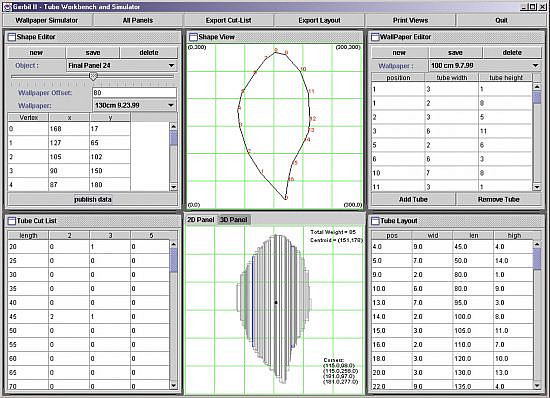Click the Gerbil II title bar application icon
The image size is (550, 398).
[x=7, y=7]
